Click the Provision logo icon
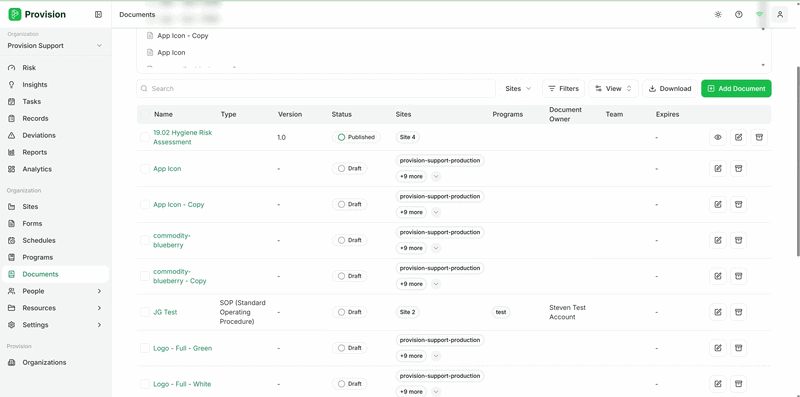Image resolution: width=800 pixels, height=397 pixels. pyautogui.click(x=15, y=14)
